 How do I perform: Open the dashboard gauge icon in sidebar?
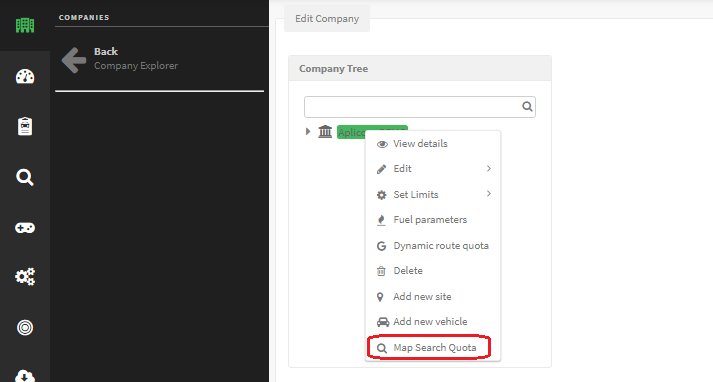pyautogui.click(x=25, y=76)
